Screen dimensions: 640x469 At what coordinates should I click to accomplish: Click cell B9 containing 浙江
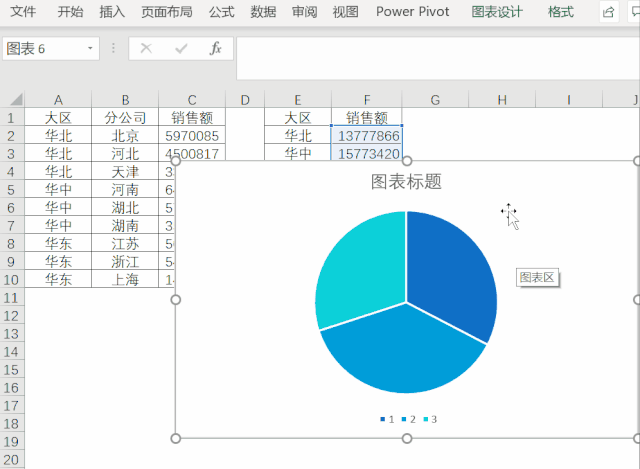(x=125, y=261)
